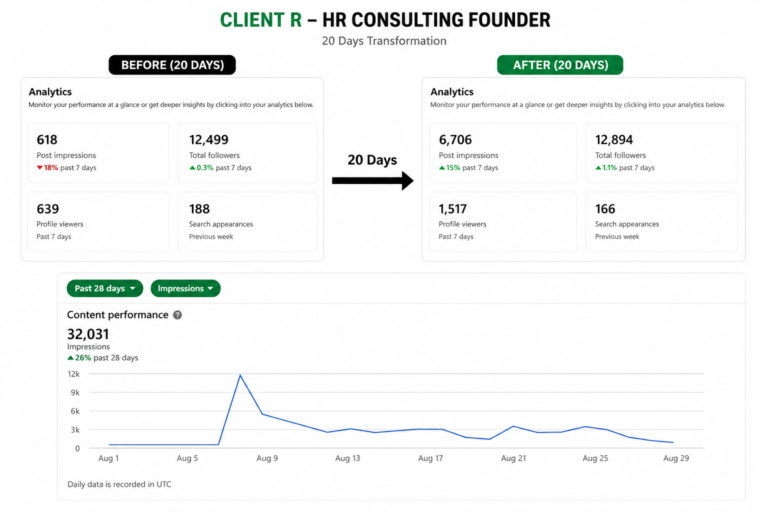Viewport: 768px width, 512px height.
Task: Click the 3k y-axis label
Action: 75,430
